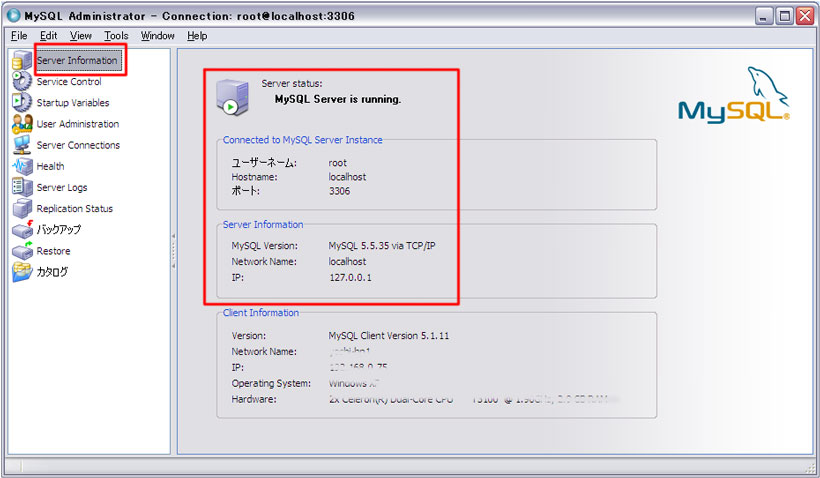Click the Service Control gear icon
Screen dimensions: 820x478
tap(21, 81)
